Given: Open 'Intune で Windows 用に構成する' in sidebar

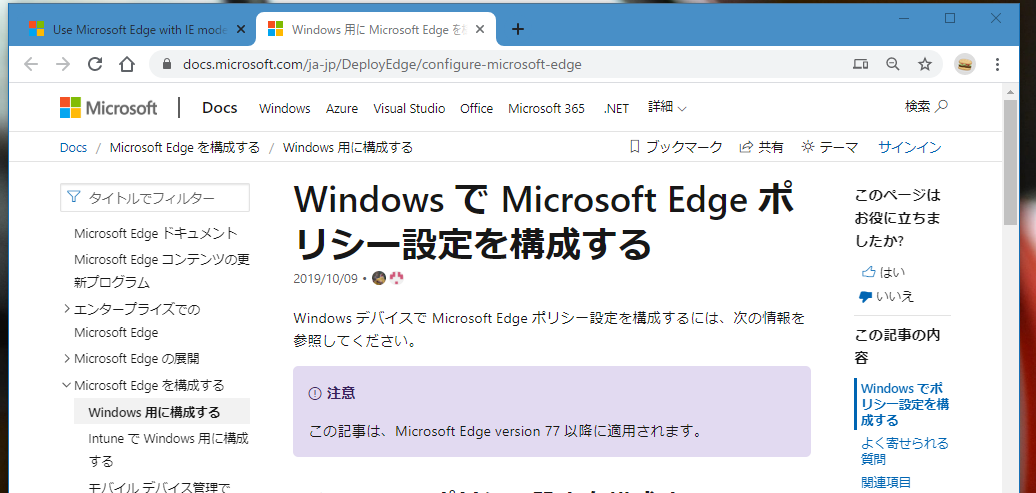Looking at the screenshot, I should pyautogui.click(x=168, y=449).
